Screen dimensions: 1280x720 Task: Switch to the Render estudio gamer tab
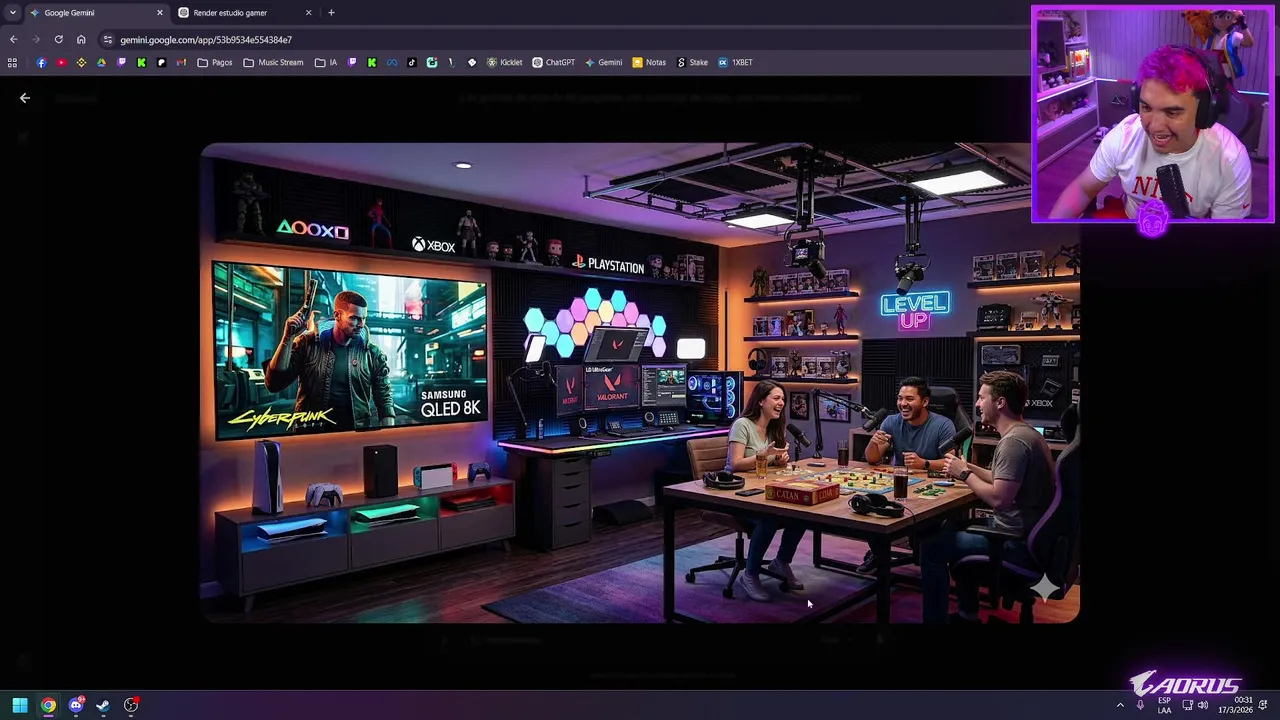[x=245, y=13]
